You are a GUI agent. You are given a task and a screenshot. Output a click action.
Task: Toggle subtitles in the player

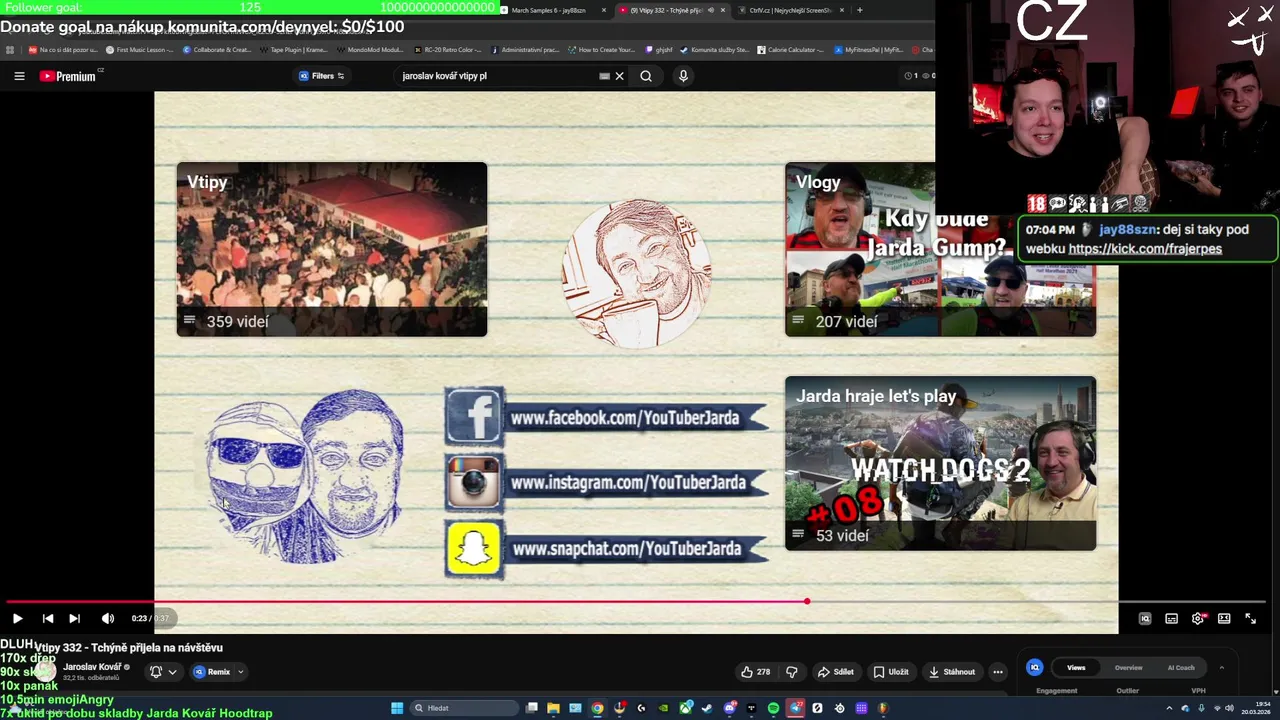coord(1171,618)
